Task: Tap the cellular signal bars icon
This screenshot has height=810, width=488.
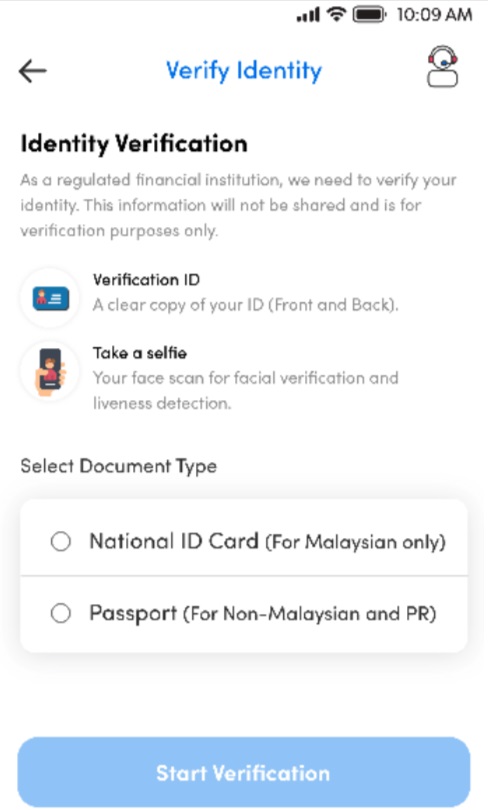Action: (x=308, y=15)
